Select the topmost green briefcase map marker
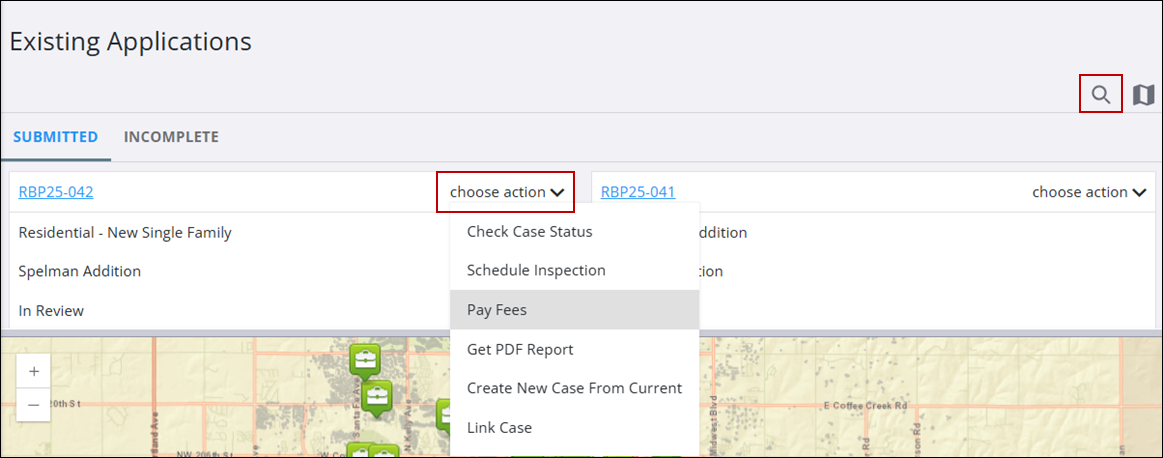Viewport: 1163px width, 458px height. (365, 359)
